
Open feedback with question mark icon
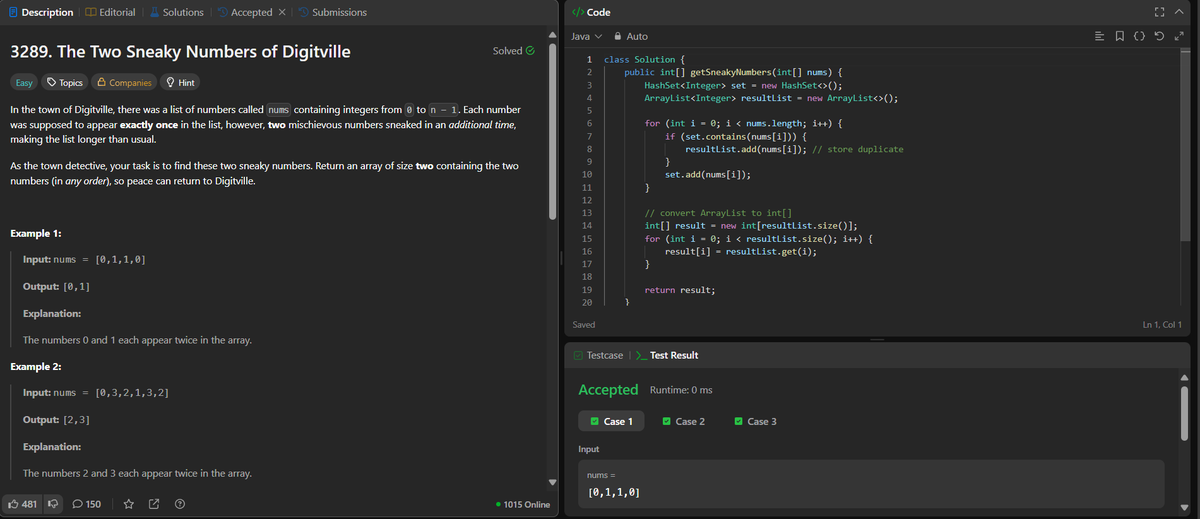coord(180,504)
